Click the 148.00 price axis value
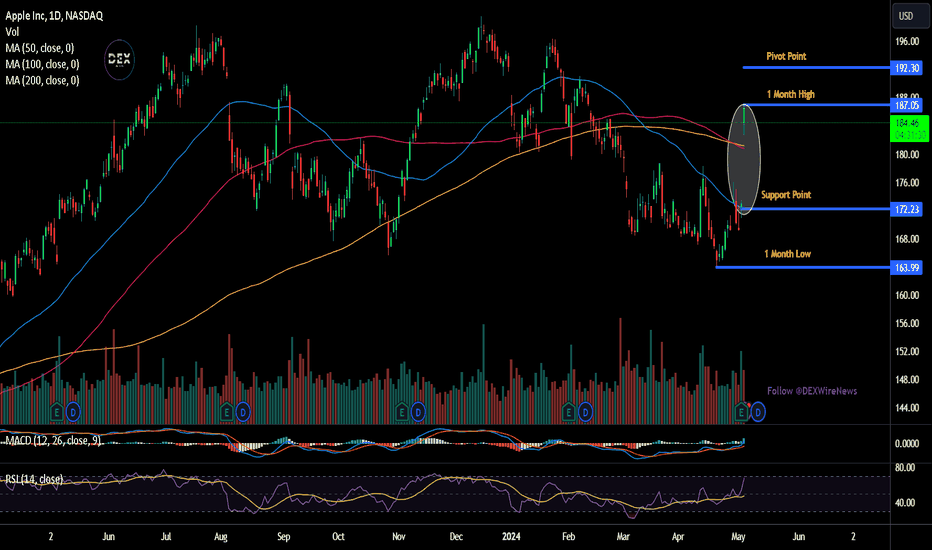This screenshot has width=932, height=550. pyautogui.click(x=907, y=379)
